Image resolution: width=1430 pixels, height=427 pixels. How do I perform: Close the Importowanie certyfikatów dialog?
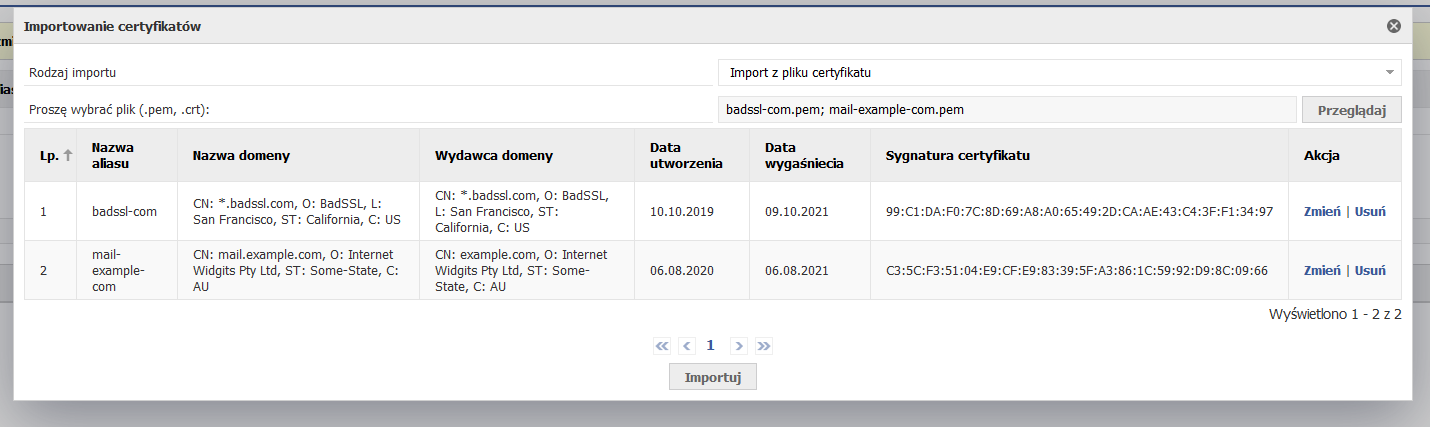[1393, 26]
